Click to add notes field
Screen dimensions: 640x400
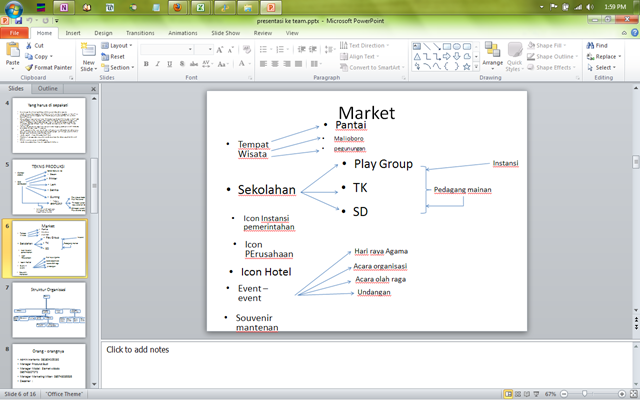coord(366,363)
